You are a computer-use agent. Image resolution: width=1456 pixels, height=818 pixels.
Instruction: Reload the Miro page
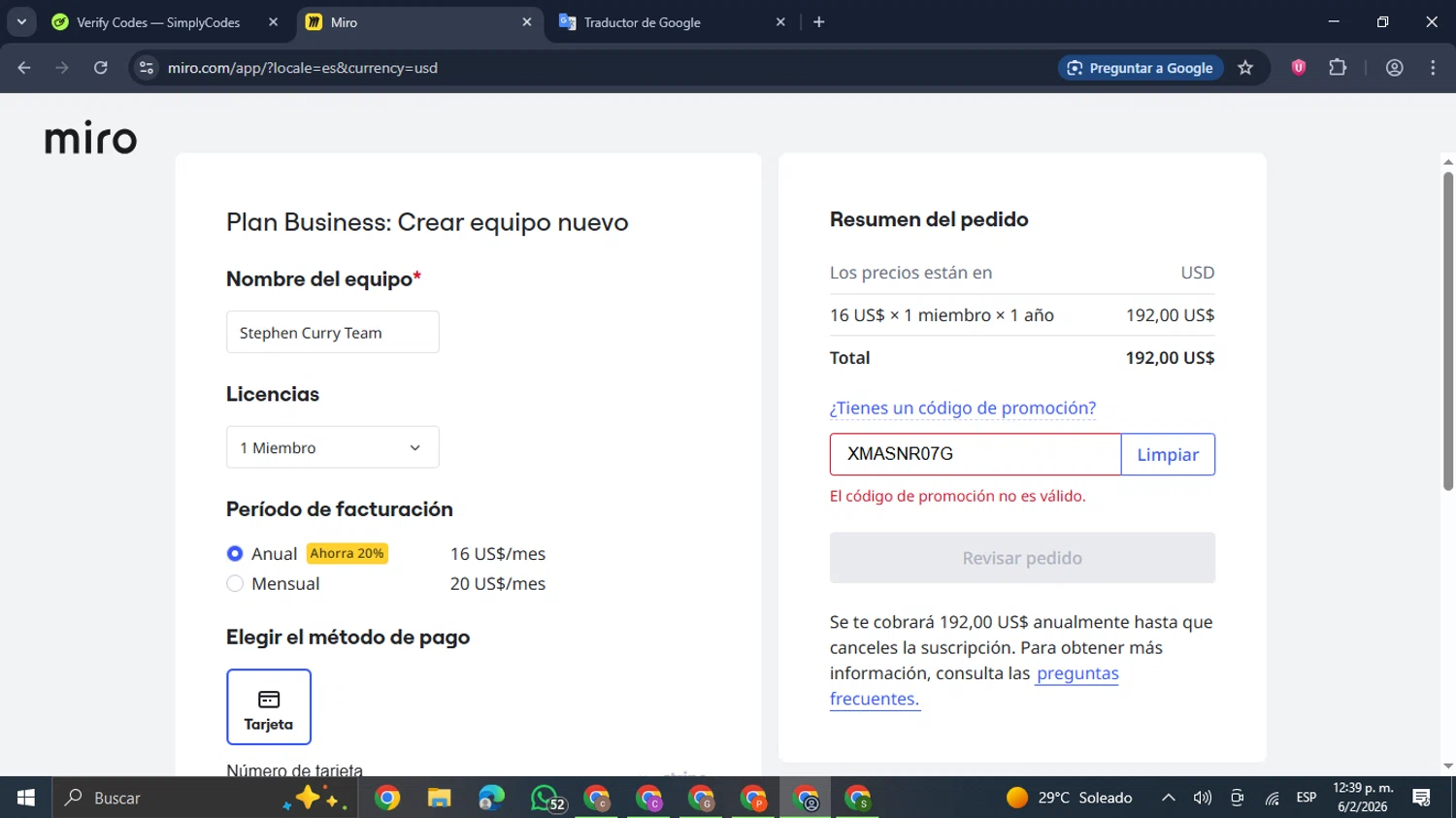click(x=101, y=68)
